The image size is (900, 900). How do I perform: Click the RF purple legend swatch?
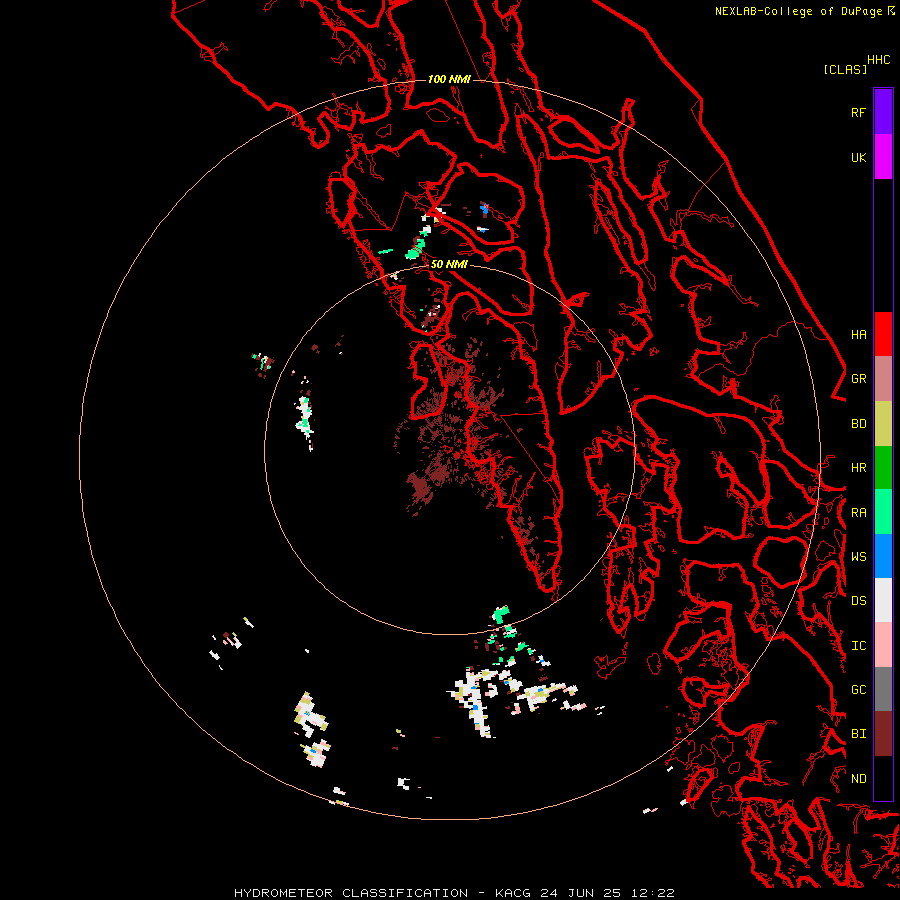click(x=883, y=112)
